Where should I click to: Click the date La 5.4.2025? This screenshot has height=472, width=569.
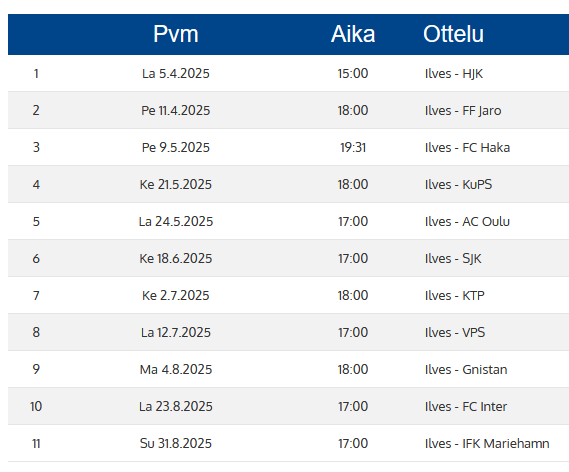pos(176,74)
